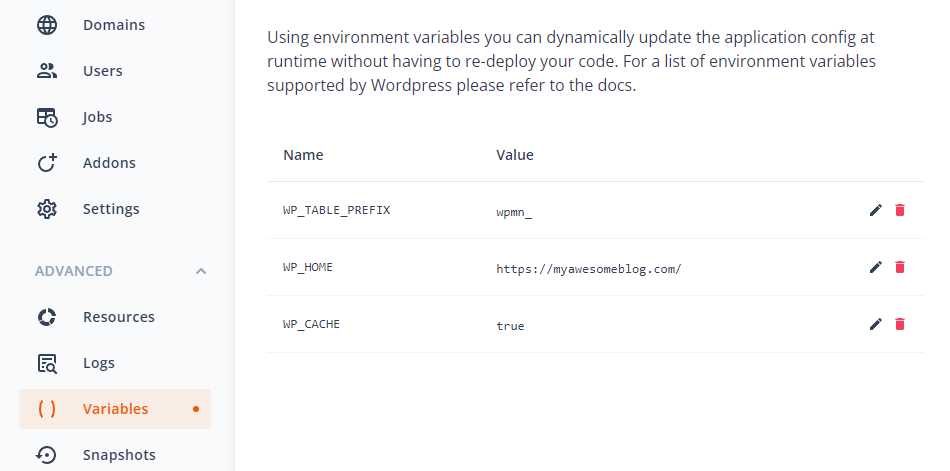Delete the WP_HOME variable
This screenshot has height=471, width=950.
pyautogui.click(x=900, y=267)
